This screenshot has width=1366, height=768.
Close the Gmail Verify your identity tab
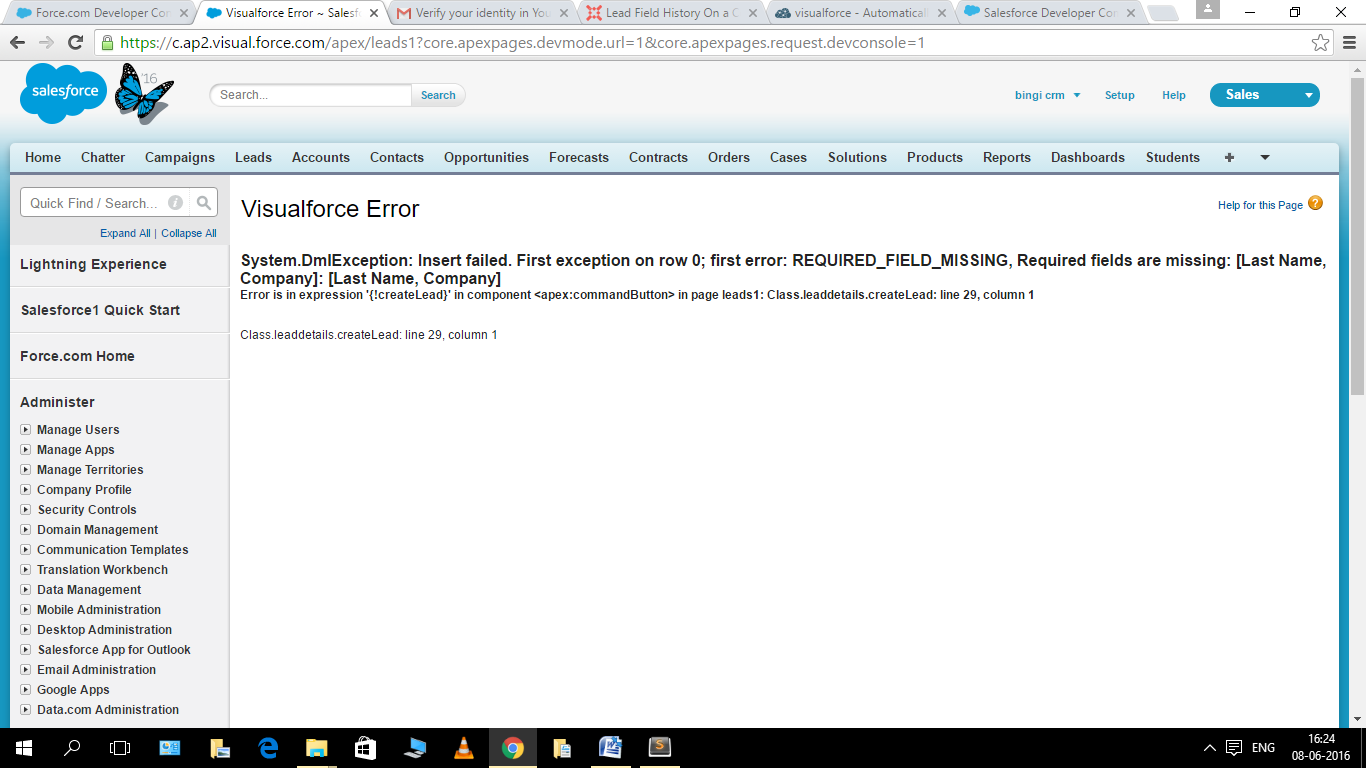pos(564,13)
